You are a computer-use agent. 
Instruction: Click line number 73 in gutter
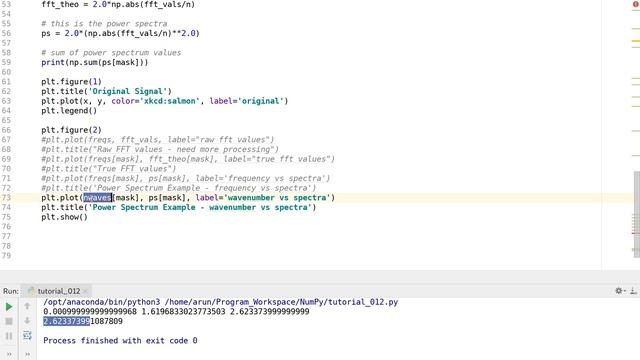tap(6, 198)
